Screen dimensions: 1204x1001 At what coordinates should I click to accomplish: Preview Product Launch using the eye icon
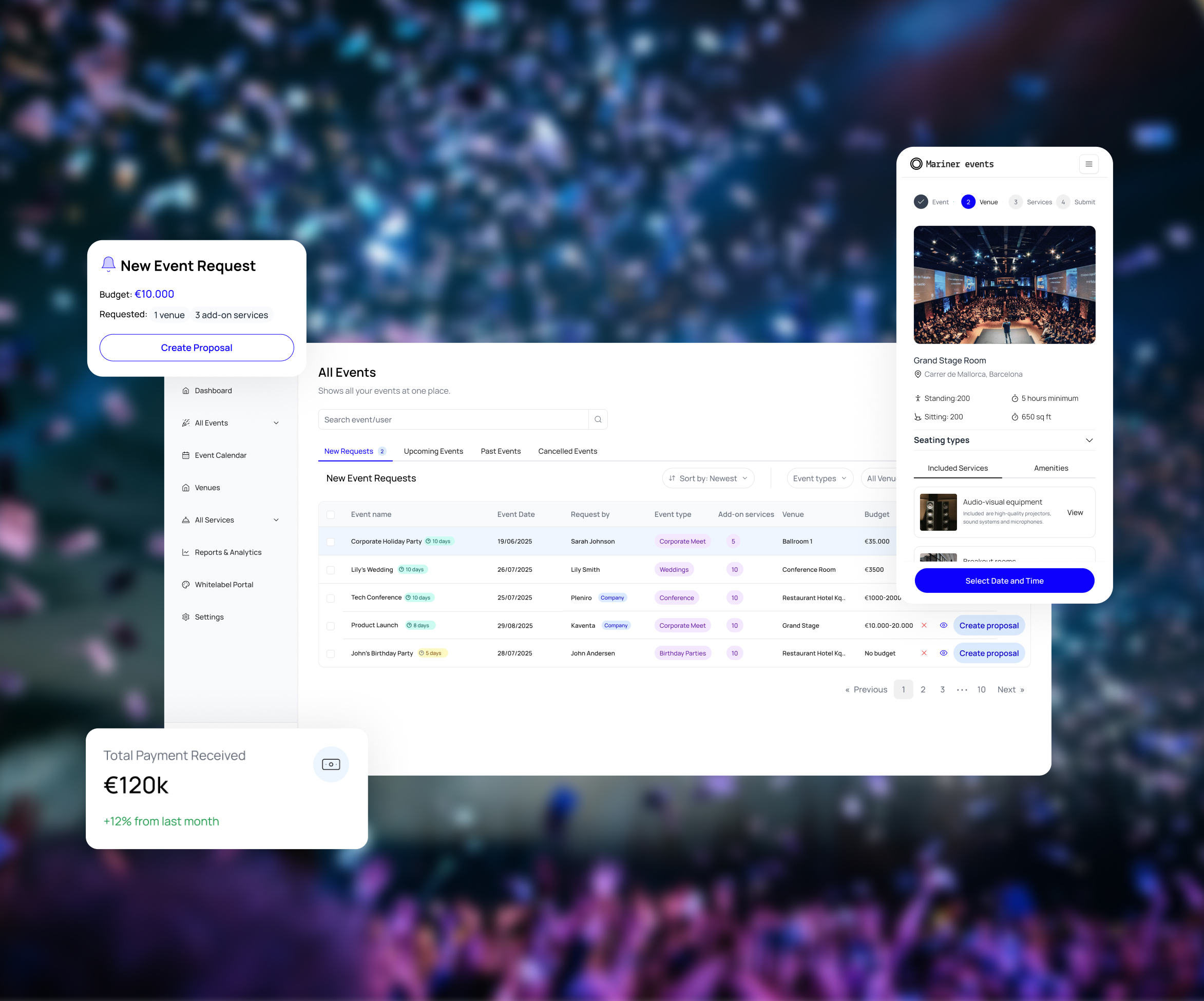coord(943,625)
